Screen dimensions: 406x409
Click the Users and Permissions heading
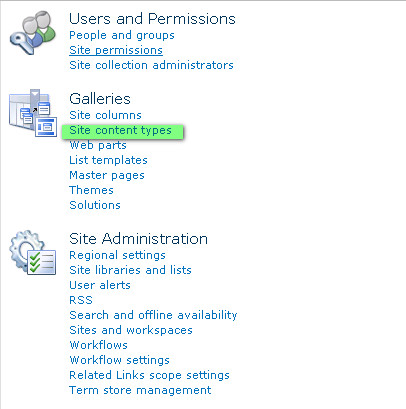152,19
